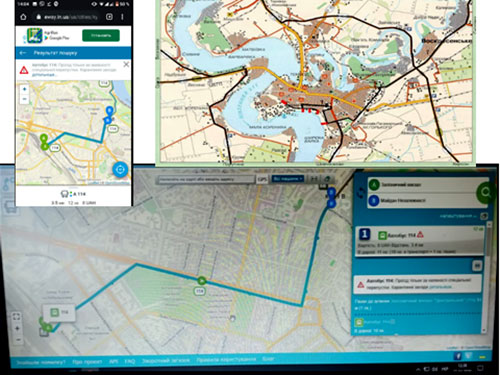This screenshot has height=375, width=500.
Task: Tap the A 114 route summary at the phone bottom
Action: [73, 194]
